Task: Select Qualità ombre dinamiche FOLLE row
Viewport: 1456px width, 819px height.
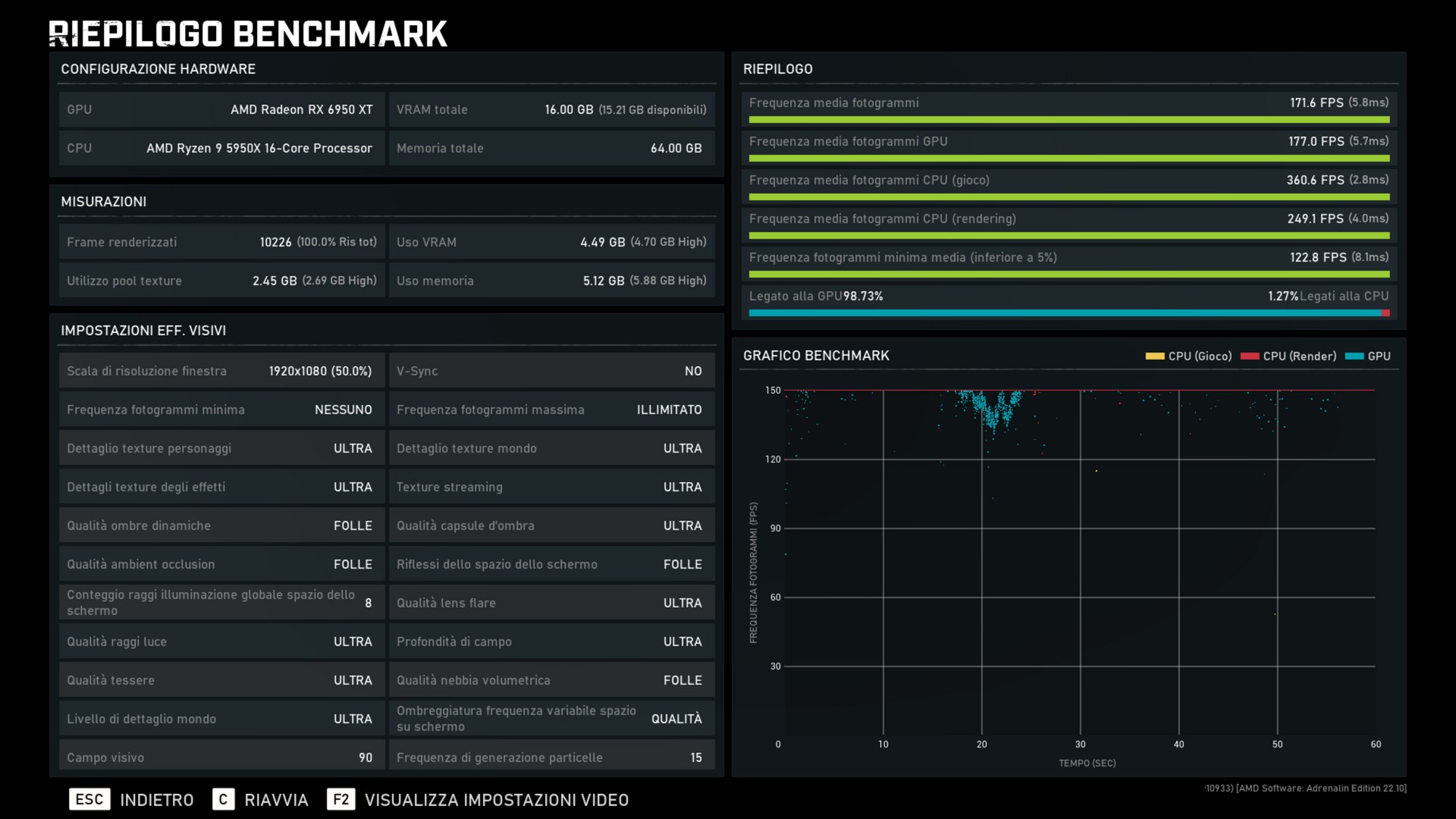Action: [221, 526]
